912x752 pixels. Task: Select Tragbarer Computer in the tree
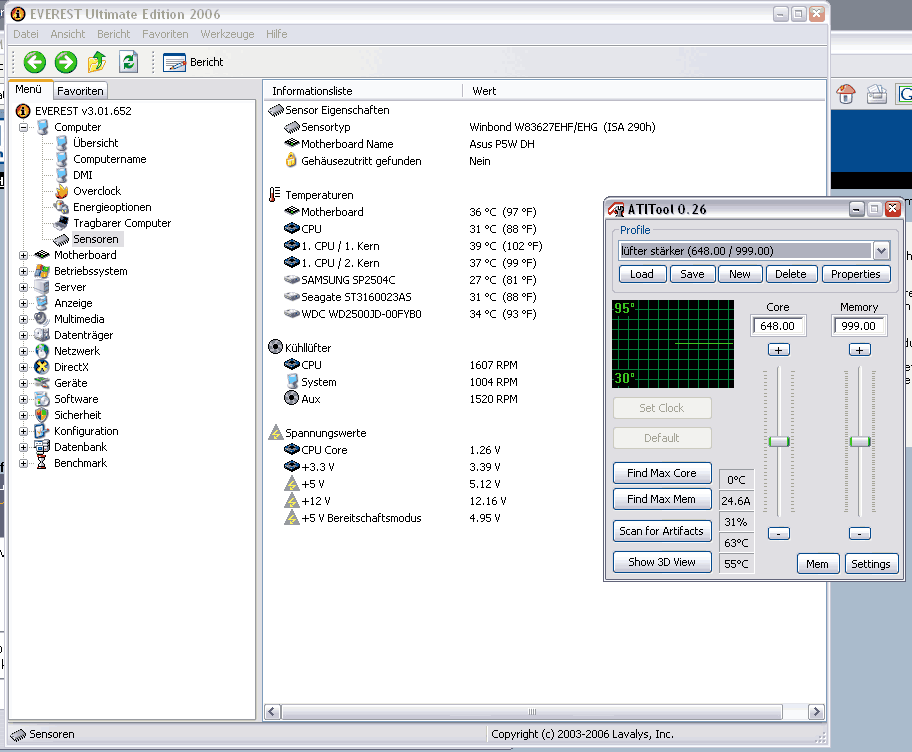(122, 223)
